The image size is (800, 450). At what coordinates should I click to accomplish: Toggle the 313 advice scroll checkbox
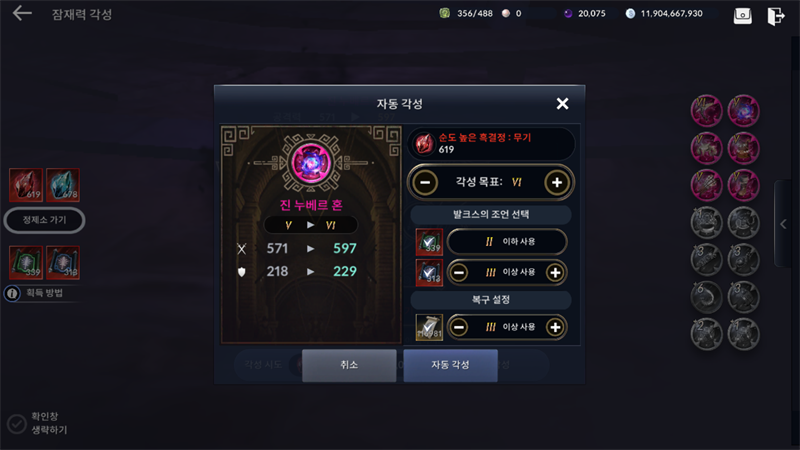point(429,272)
